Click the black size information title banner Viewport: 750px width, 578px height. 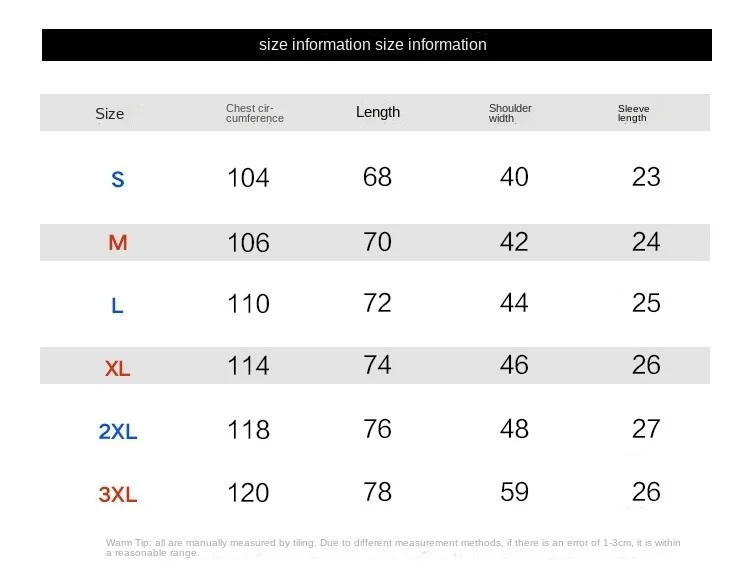(375, 45)
